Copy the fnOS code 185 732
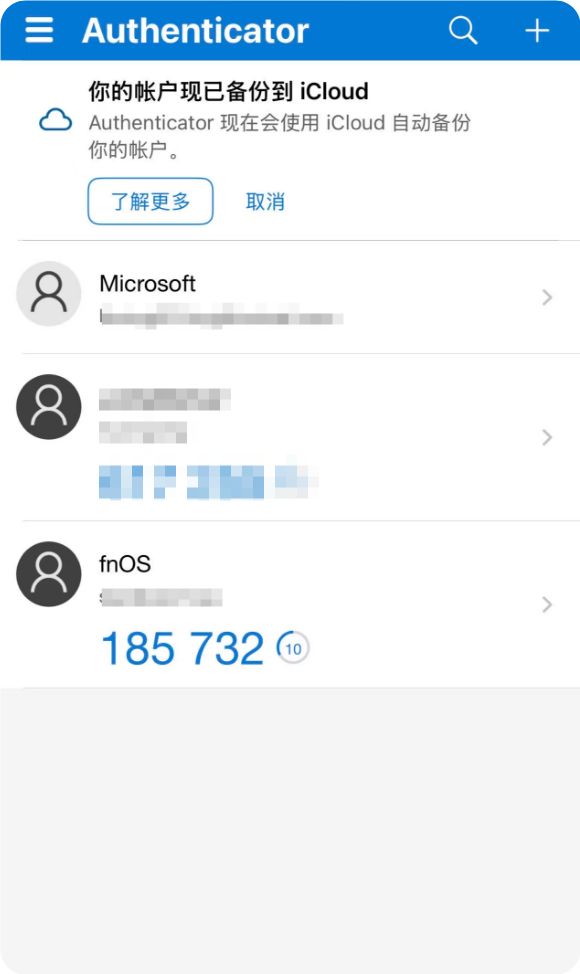 [x=183, y=649]
